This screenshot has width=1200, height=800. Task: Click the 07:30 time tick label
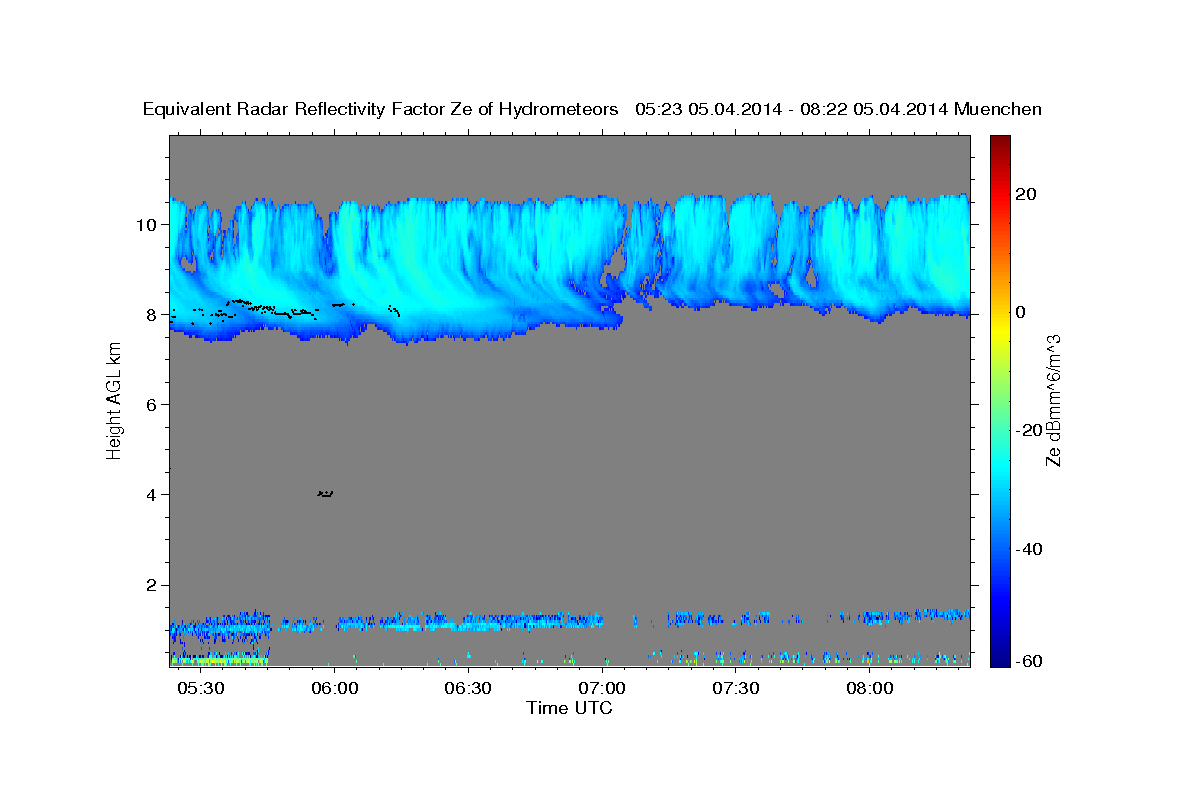(736, 689)
